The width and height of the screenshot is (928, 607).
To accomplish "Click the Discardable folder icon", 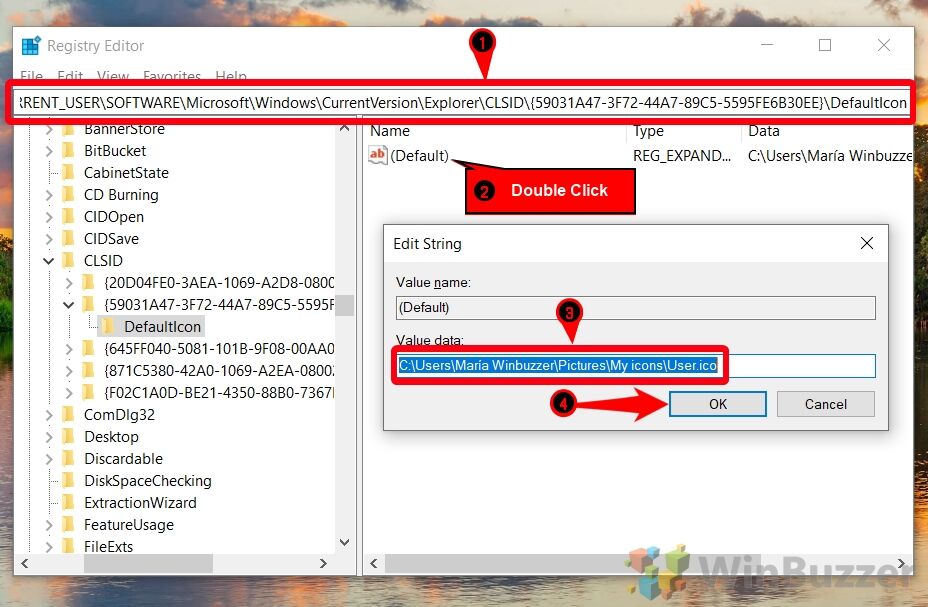I will 69,458.
